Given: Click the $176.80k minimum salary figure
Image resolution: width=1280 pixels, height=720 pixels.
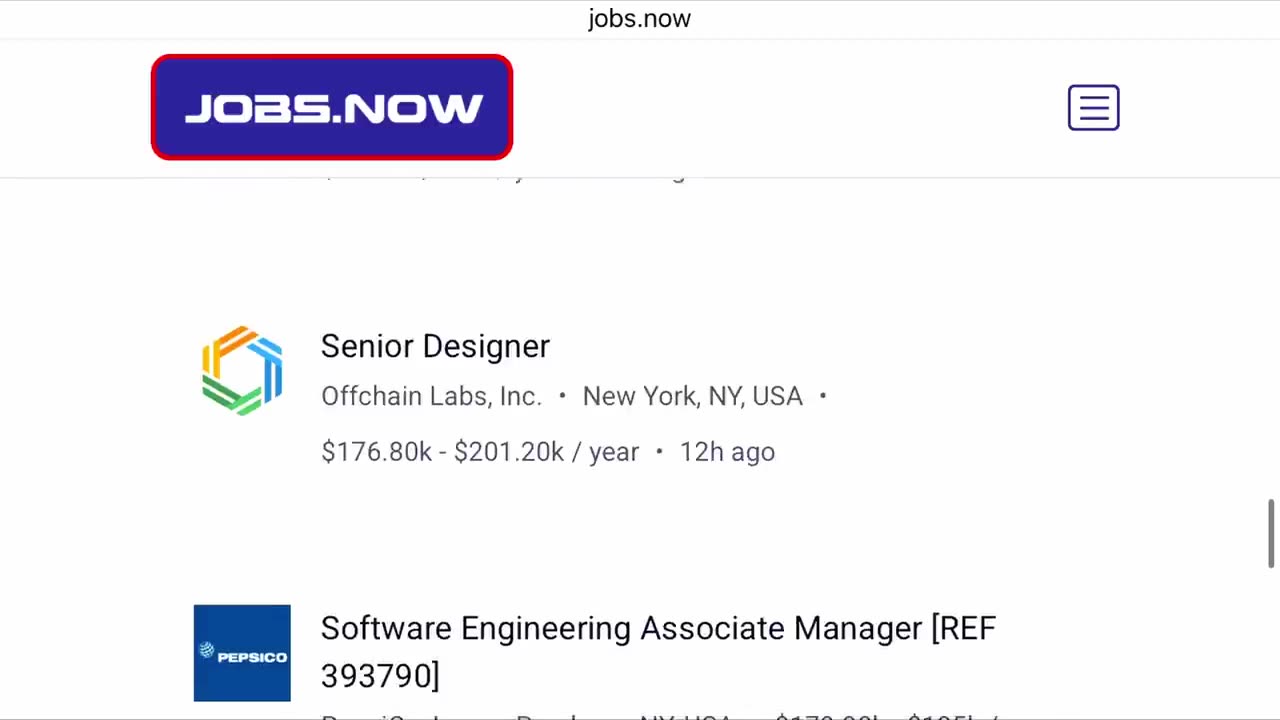Looking at the screenshot, I should pos(376,452).
